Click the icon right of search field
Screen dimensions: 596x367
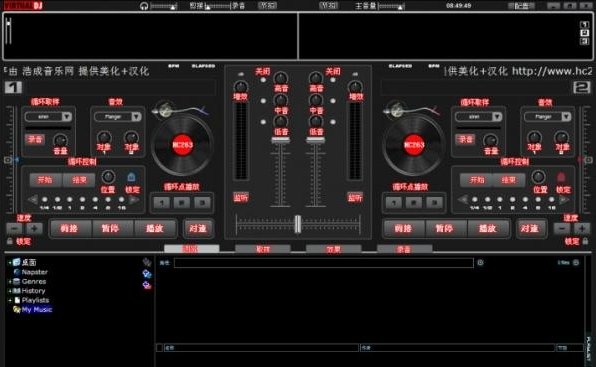(x=480, y=263)
